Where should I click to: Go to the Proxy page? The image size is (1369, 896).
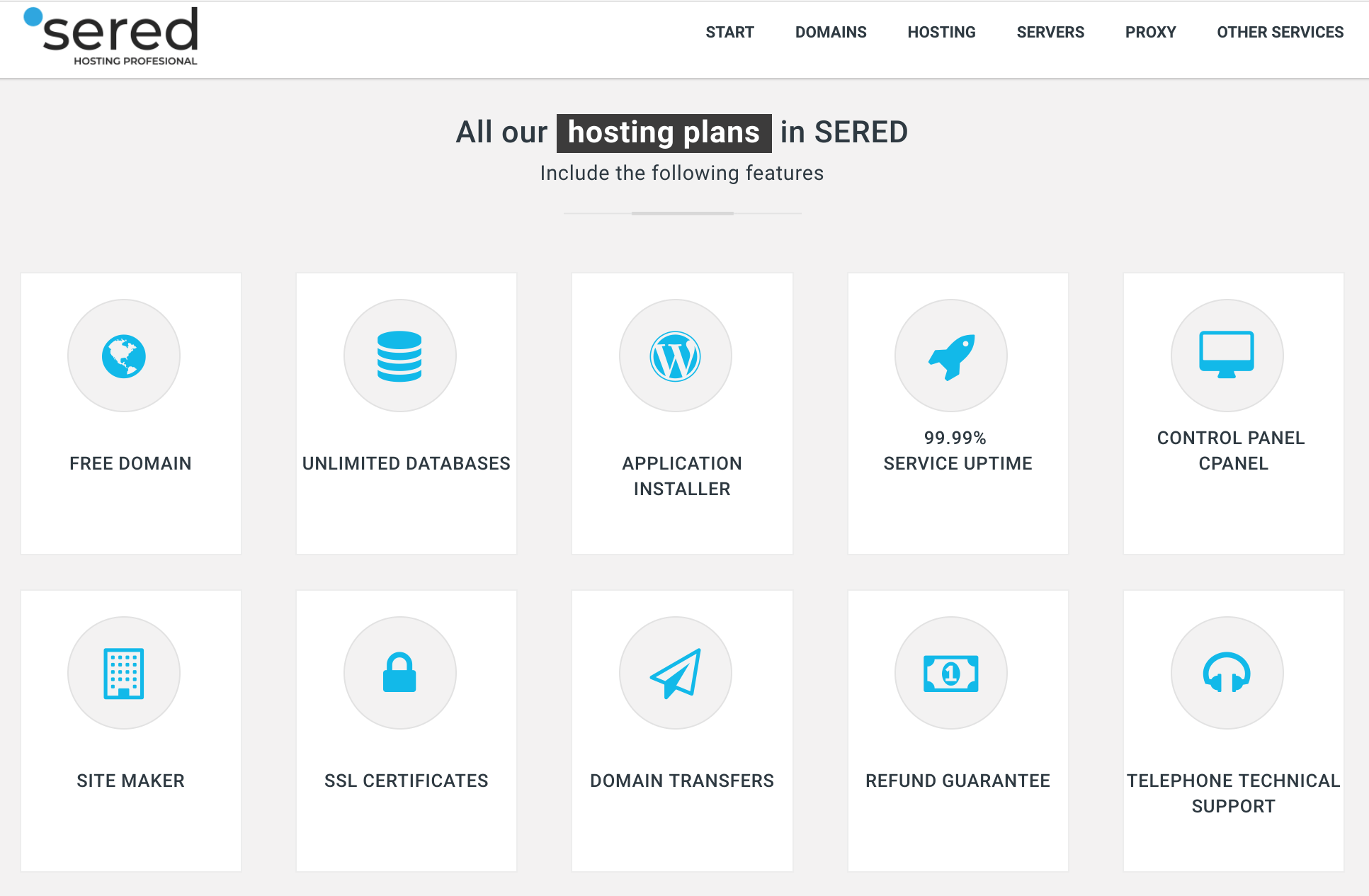[1150, 33]
